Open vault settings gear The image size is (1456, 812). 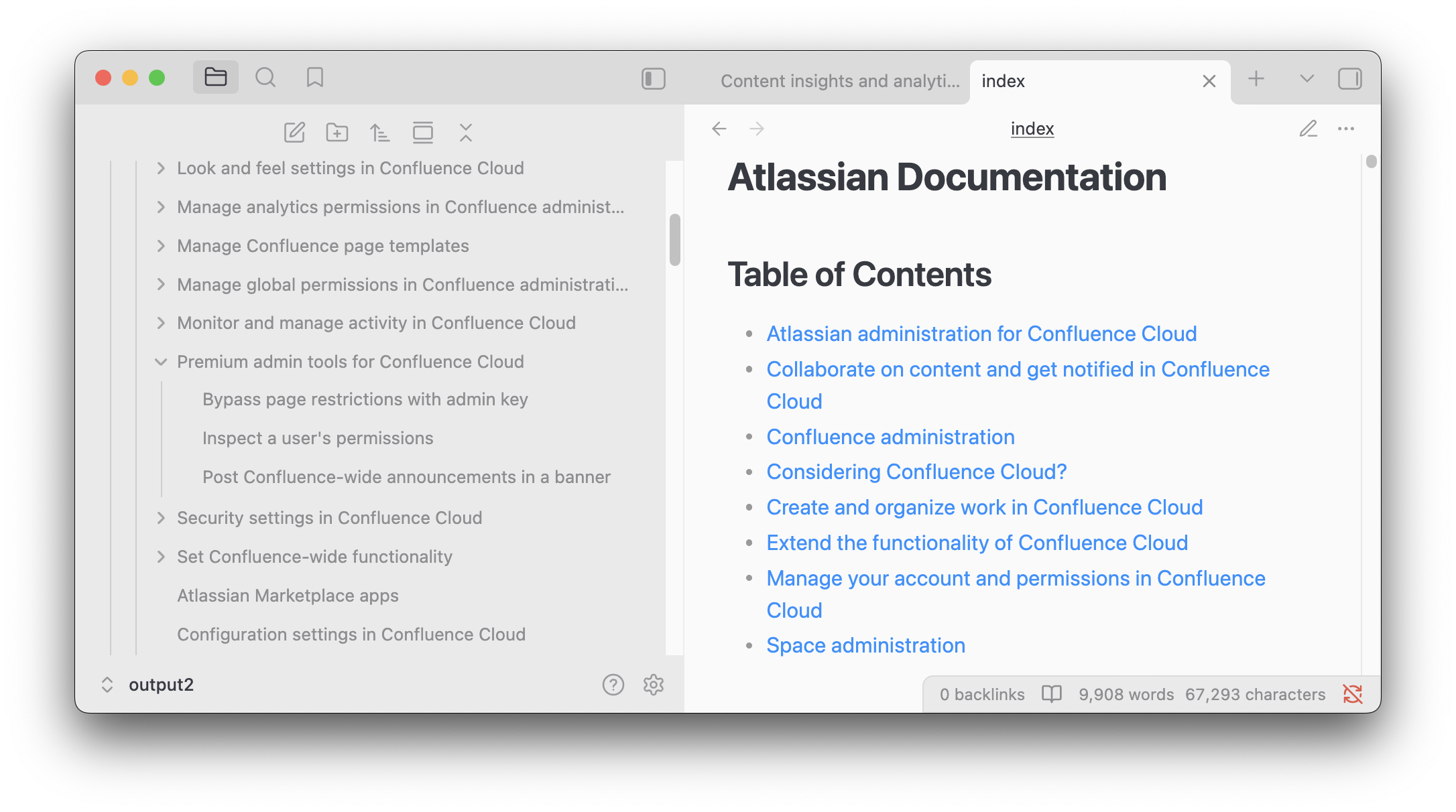pos(653,685)
